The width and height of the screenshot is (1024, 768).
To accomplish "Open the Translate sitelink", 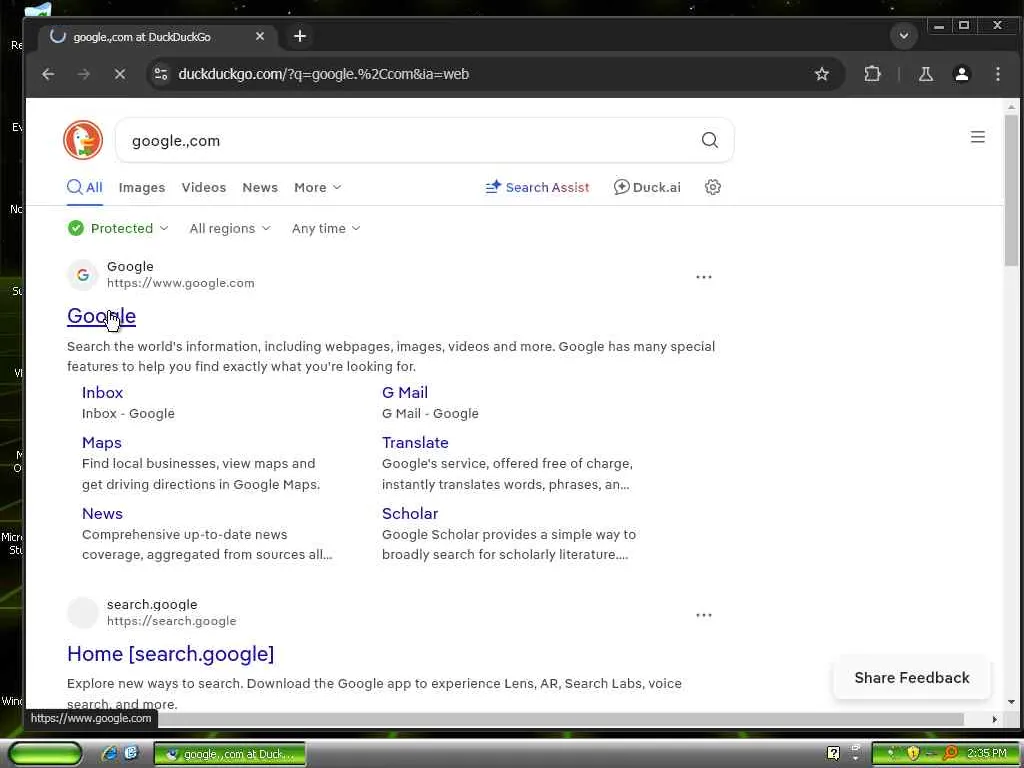I will (x=415, y=443).
